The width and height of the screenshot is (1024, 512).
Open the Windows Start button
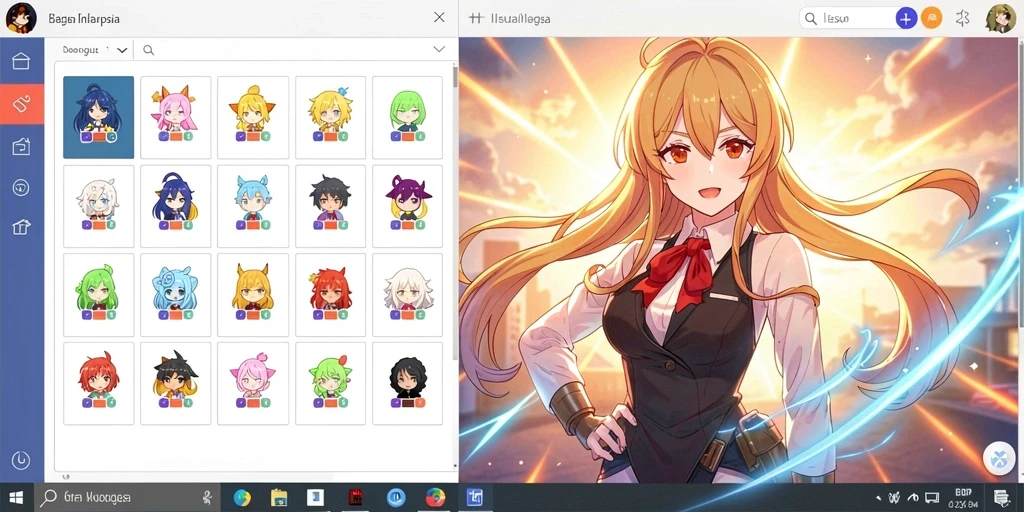point(16,498)
